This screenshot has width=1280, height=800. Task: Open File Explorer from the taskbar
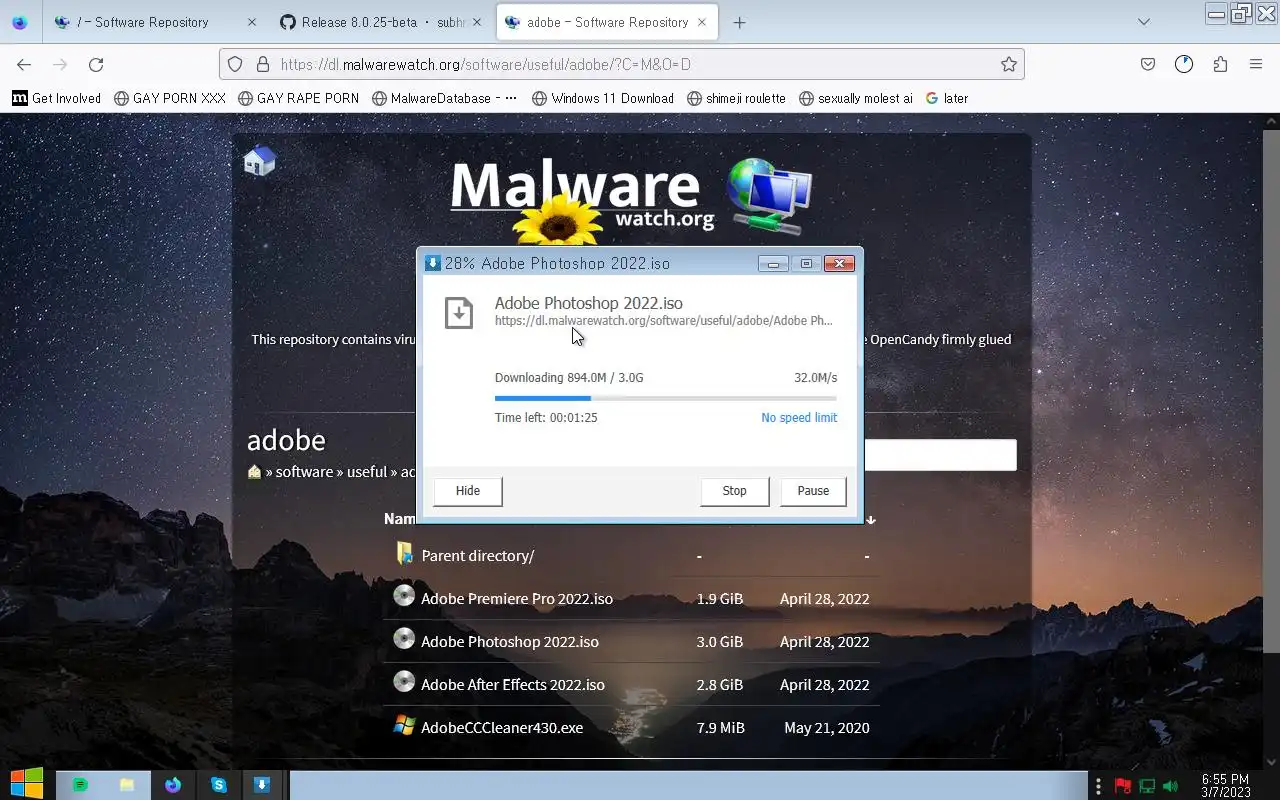pos(127,785)
